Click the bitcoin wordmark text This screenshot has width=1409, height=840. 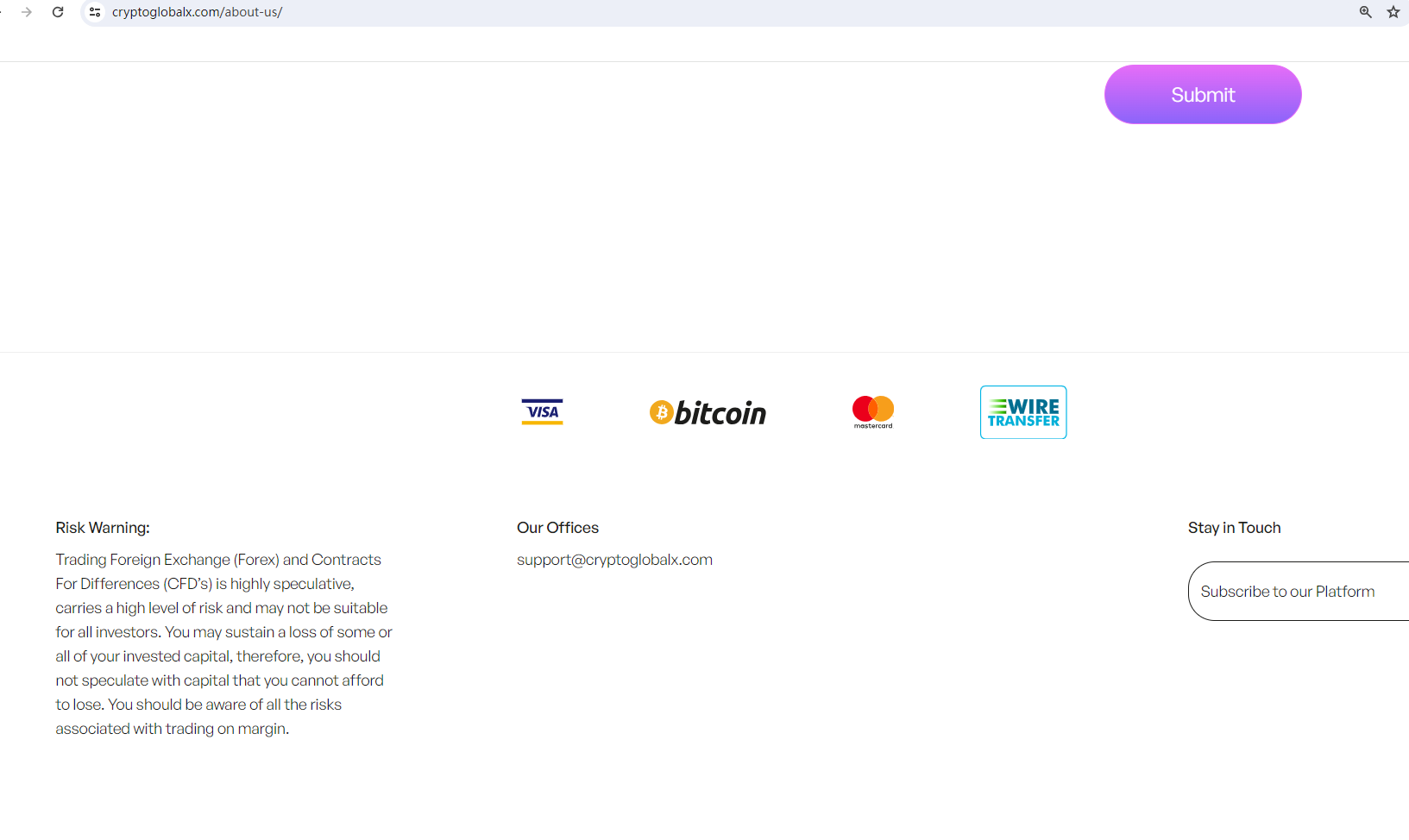(720, 414)
